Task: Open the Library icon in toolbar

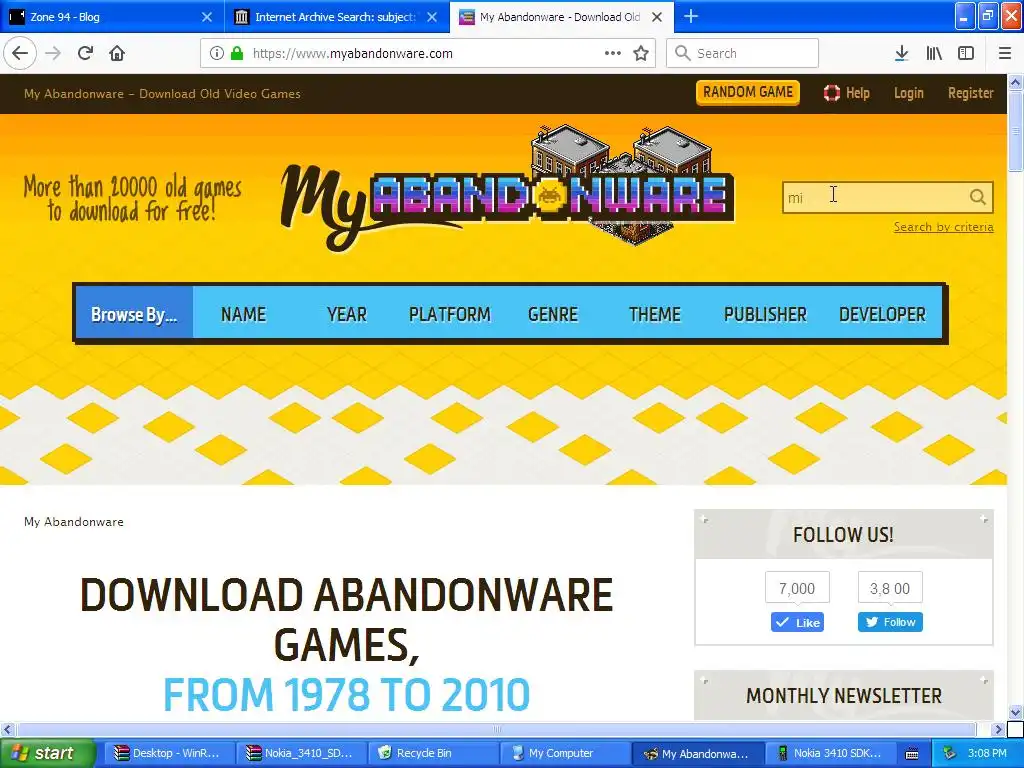Action: (934, 53)
